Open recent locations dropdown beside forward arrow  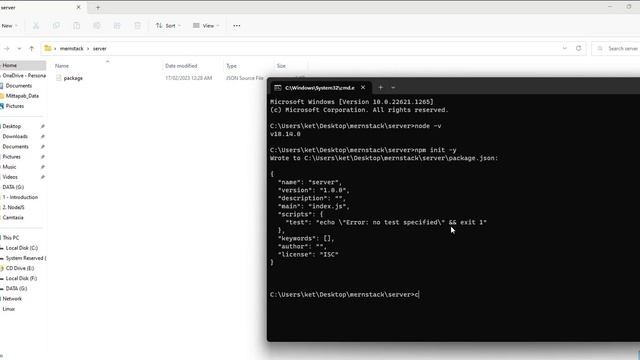[x=19, y=49]
